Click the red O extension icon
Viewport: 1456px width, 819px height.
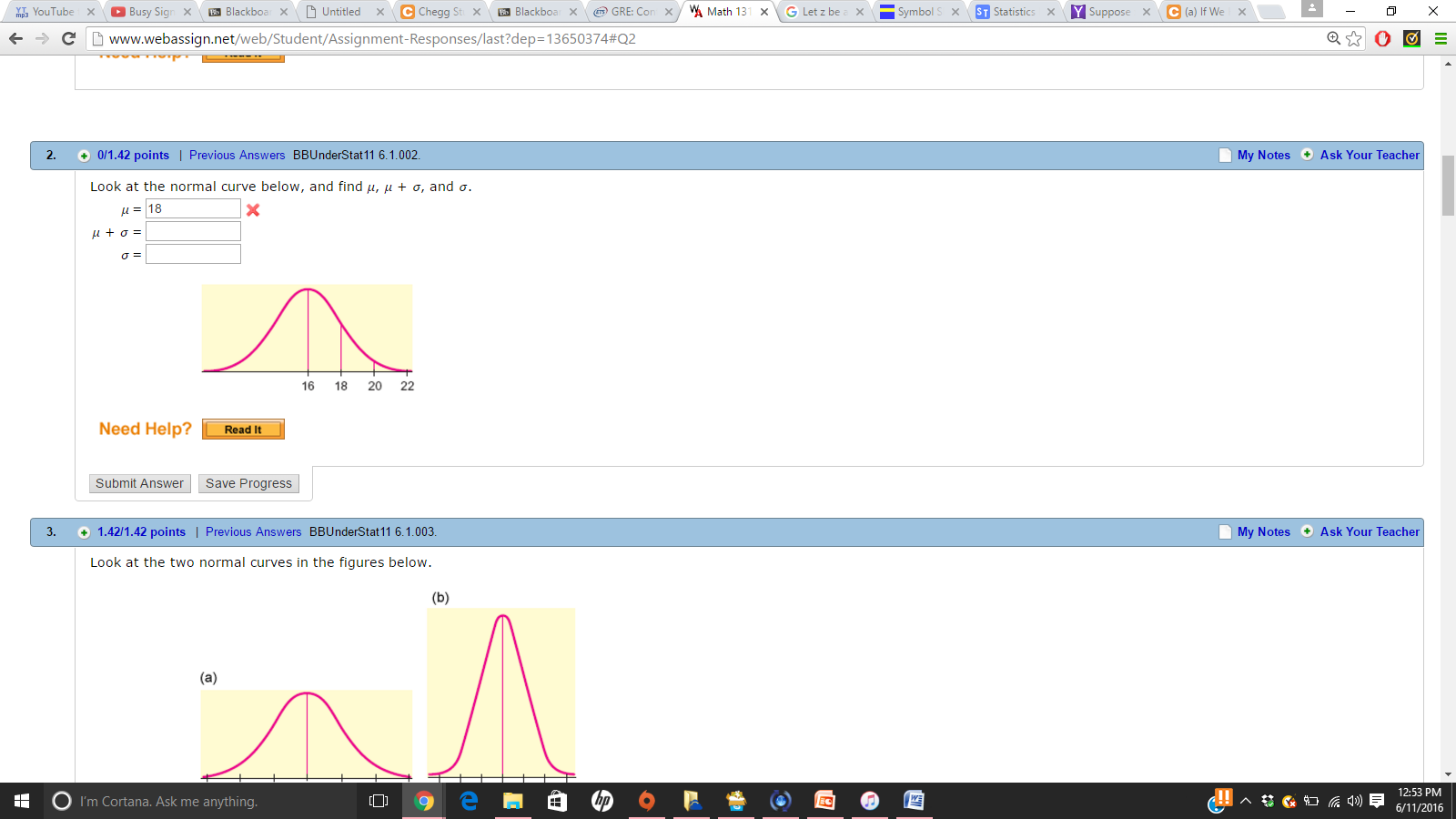coord(1383,39)
